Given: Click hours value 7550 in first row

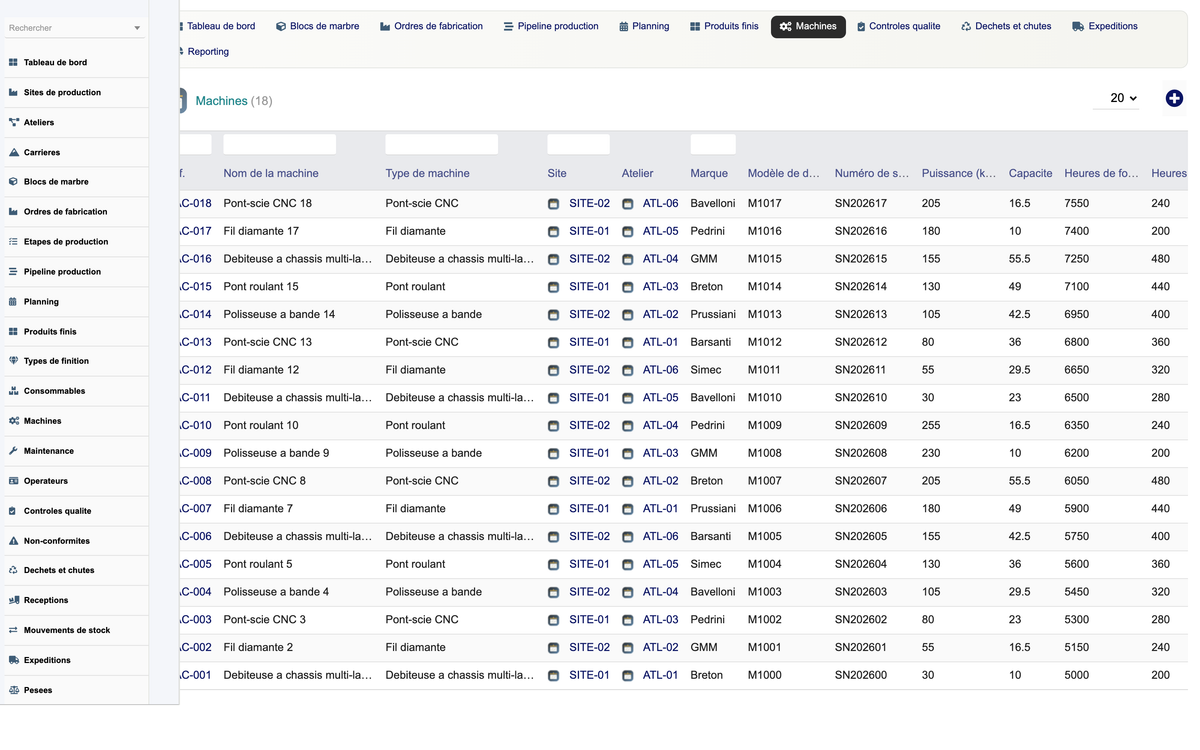Looking at the screenshot, I should (x=1077, y=204).
